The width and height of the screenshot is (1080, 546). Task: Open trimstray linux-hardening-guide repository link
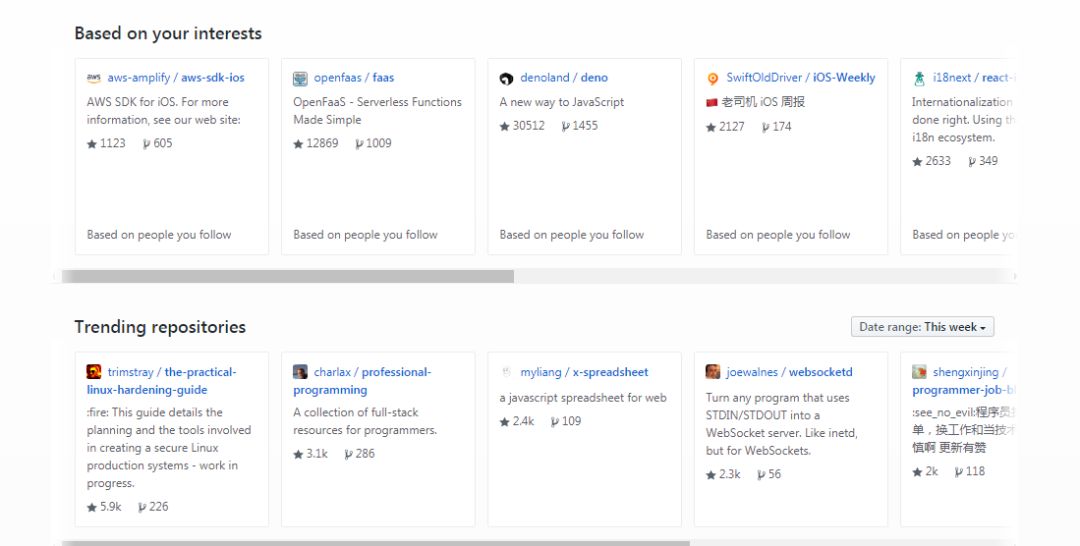tap(162, 381)
